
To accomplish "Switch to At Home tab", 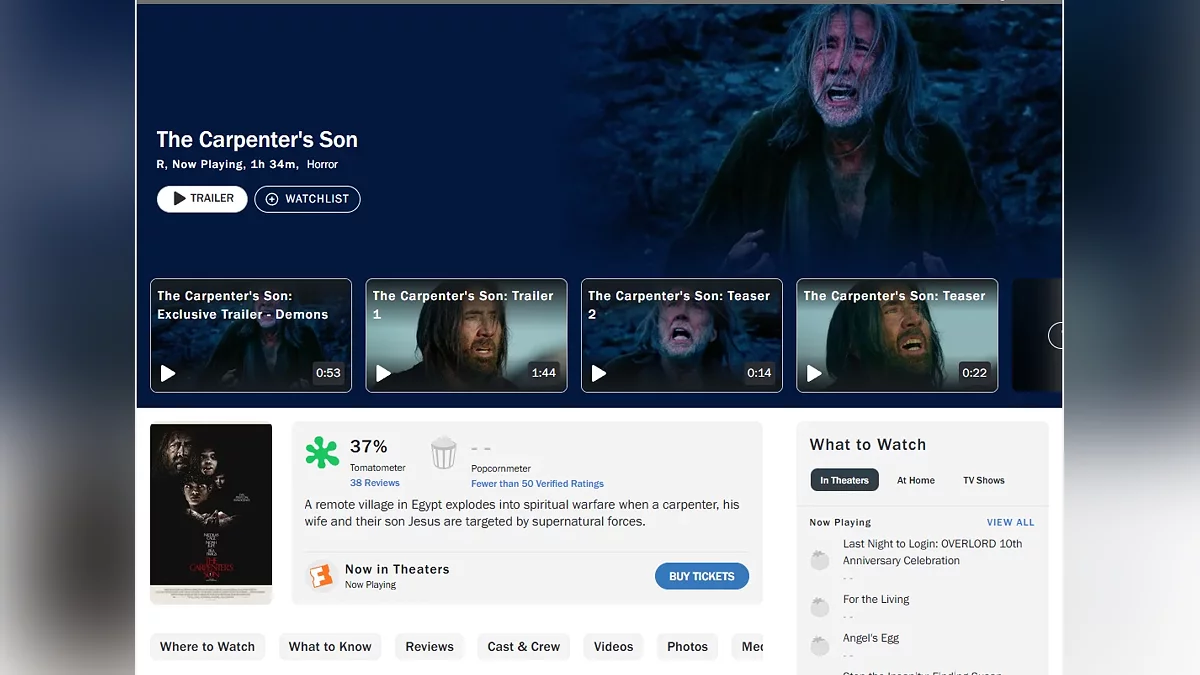I will [916, 480].
